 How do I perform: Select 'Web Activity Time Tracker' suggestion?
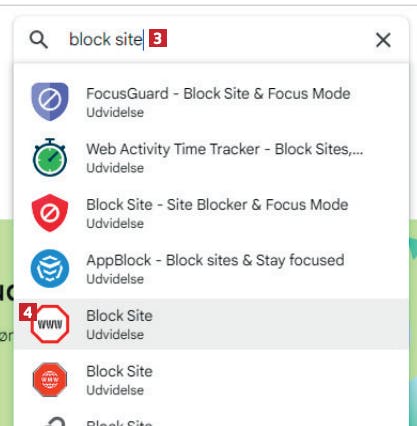(211, 157)
